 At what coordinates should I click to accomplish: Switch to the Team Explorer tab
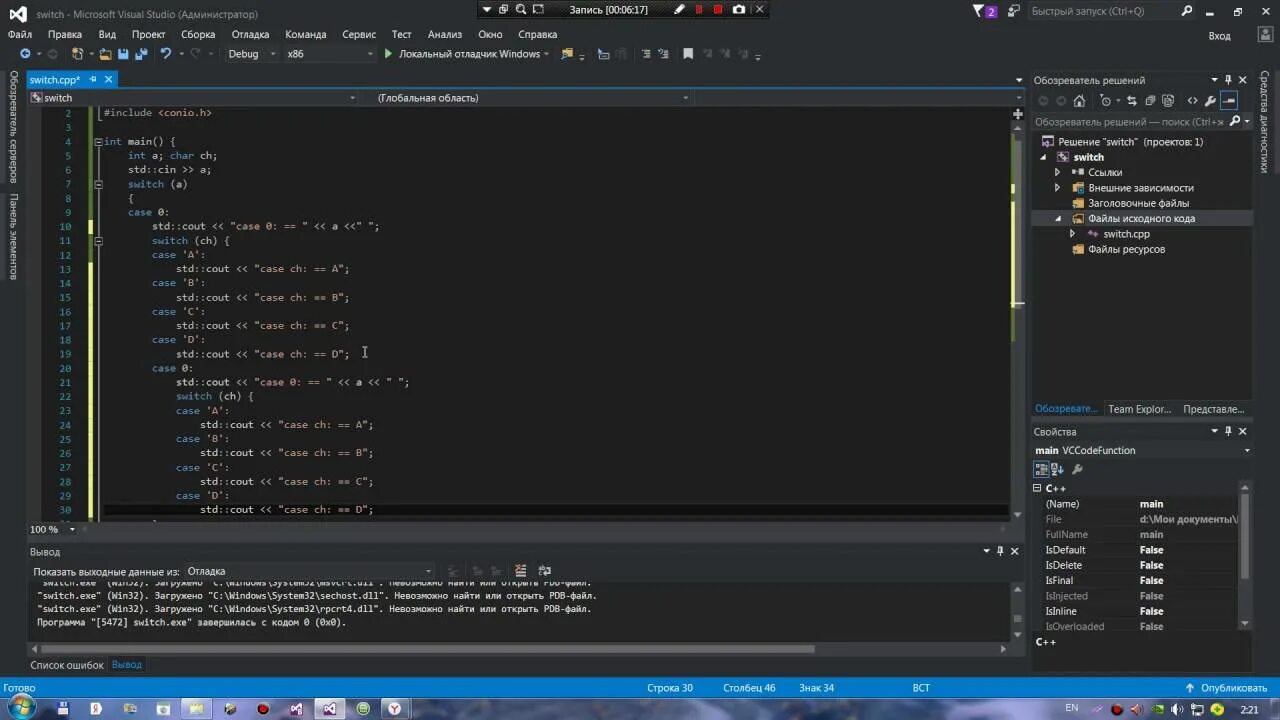1139,409
